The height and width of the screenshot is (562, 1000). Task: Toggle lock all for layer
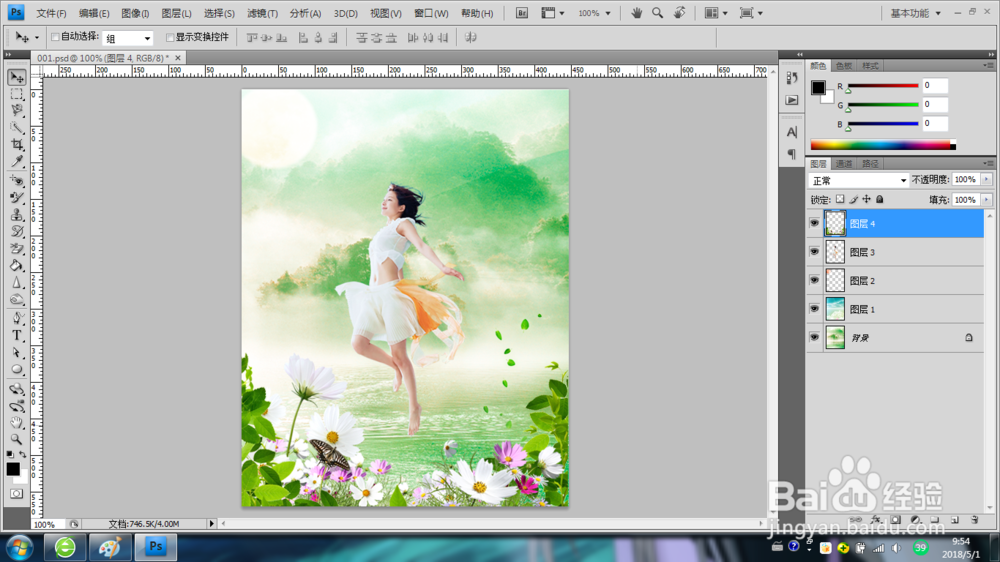(879, 200)
